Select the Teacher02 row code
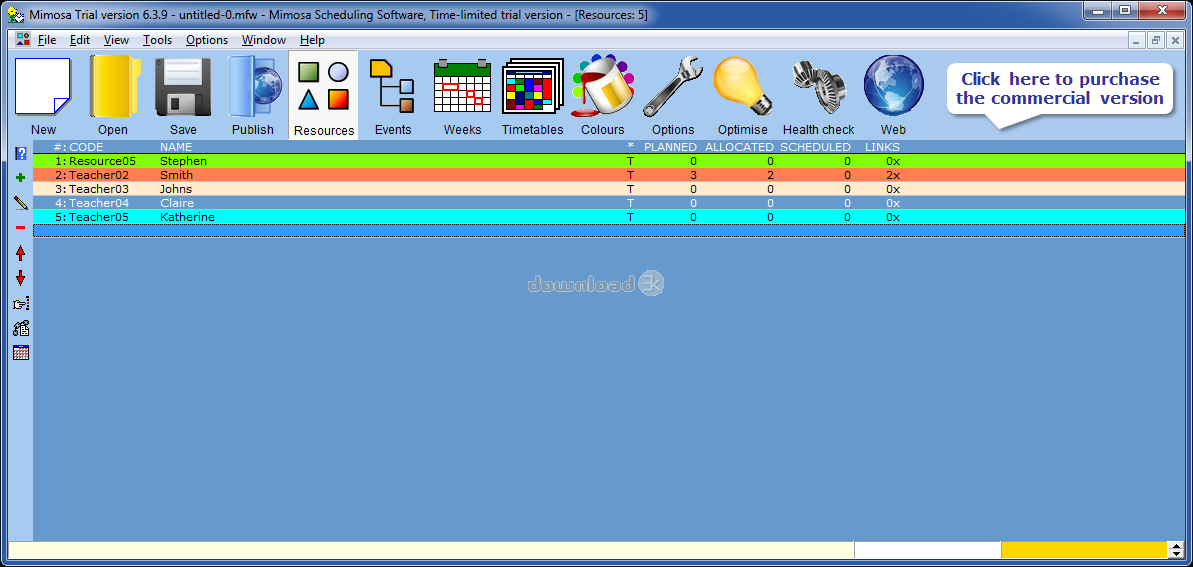Image resolution: width=1193 pixels, height=567 pixels. (99, 175)
